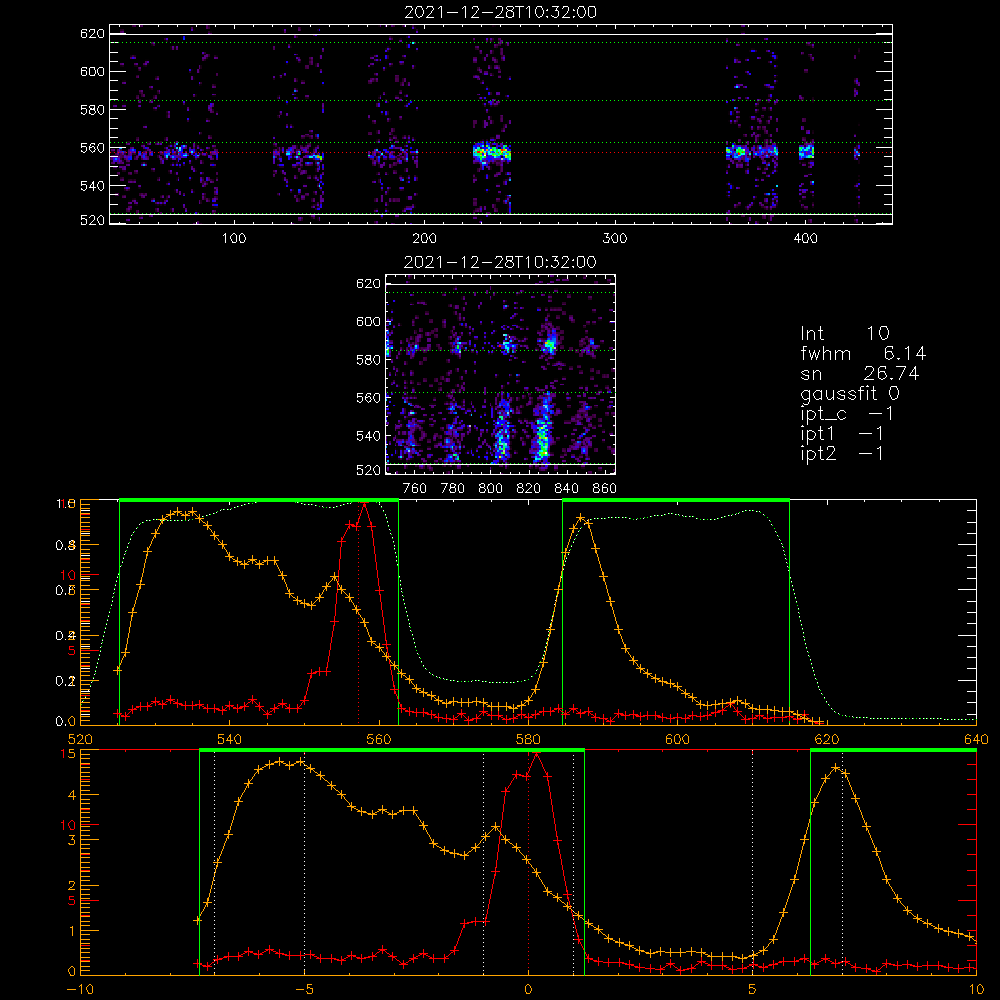Click the 'ipt2 -1' parameter line

pos(842,453)
